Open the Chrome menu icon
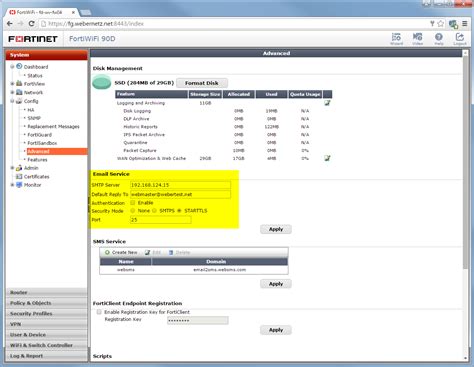This screenshot has height=367, width=474. click(465, 24)
